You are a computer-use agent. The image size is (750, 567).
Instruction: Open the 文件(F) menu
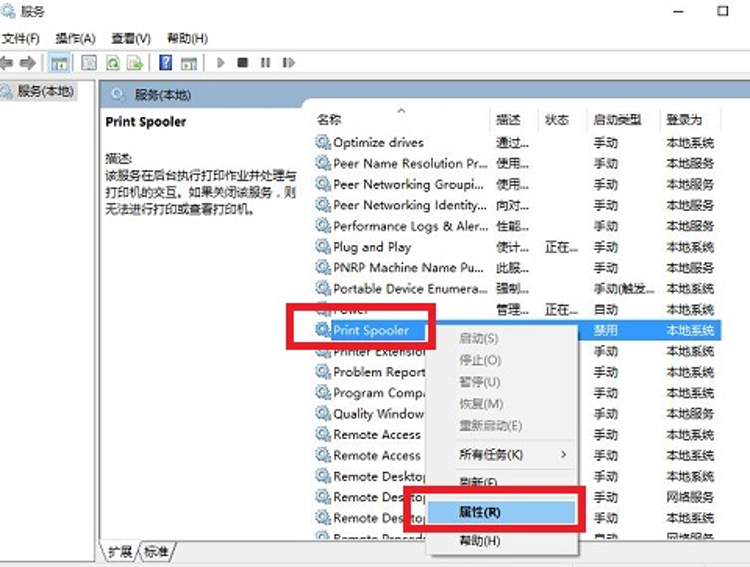(x=20, y=38)
